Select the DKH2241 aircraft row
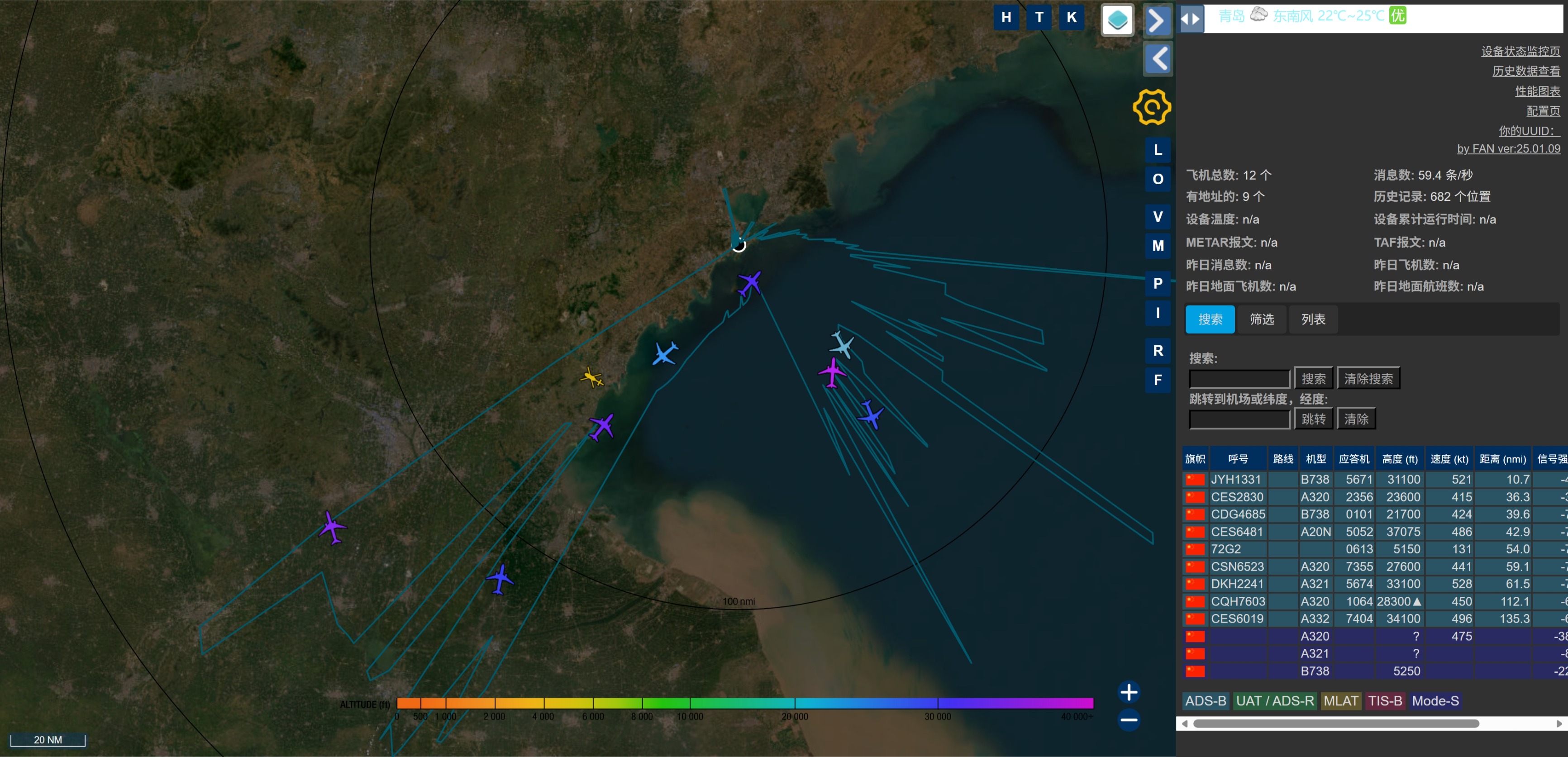 click(x=1374, y=584)
